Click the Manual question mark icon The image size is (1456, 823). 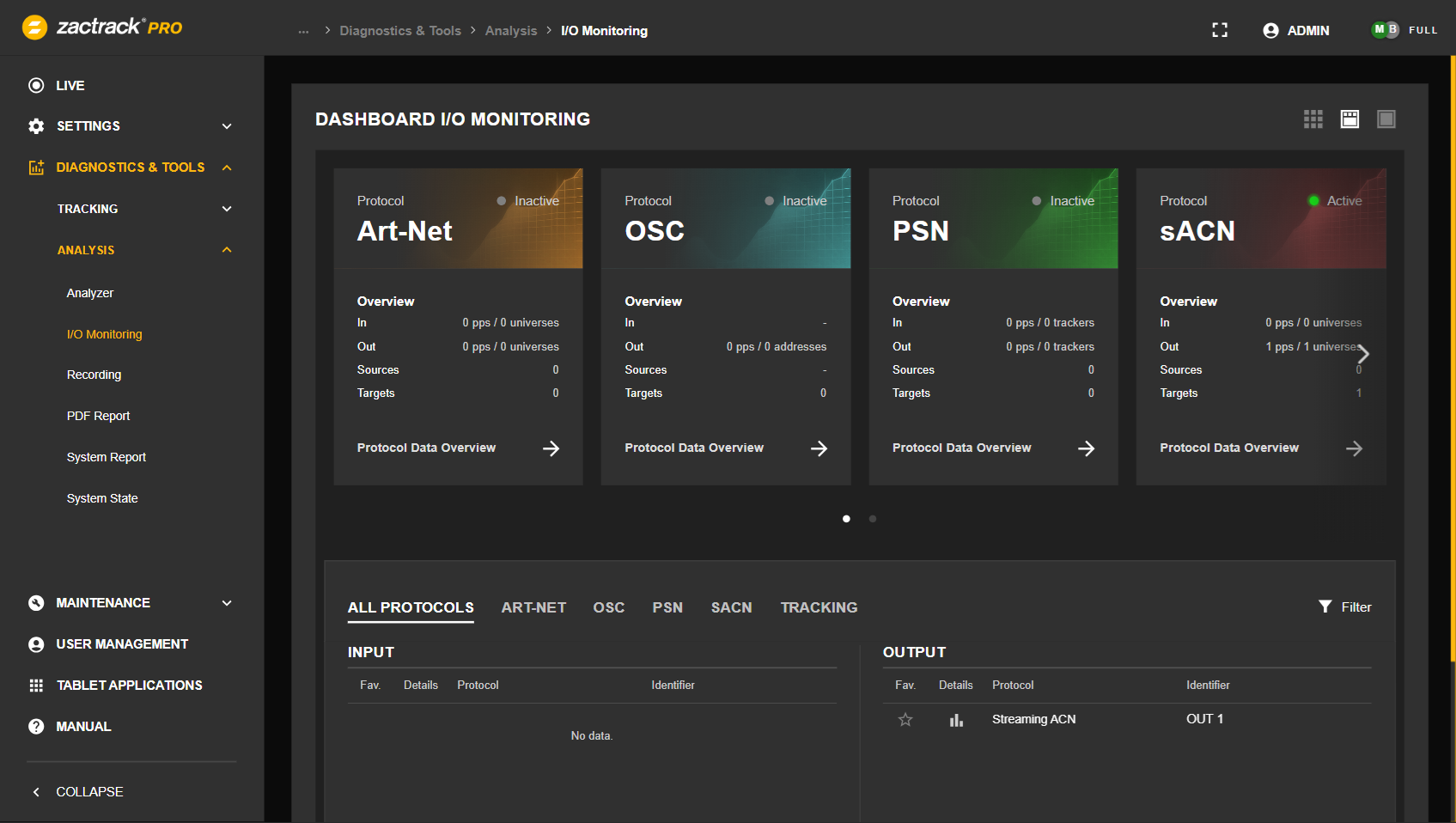(x=36, y=727)
